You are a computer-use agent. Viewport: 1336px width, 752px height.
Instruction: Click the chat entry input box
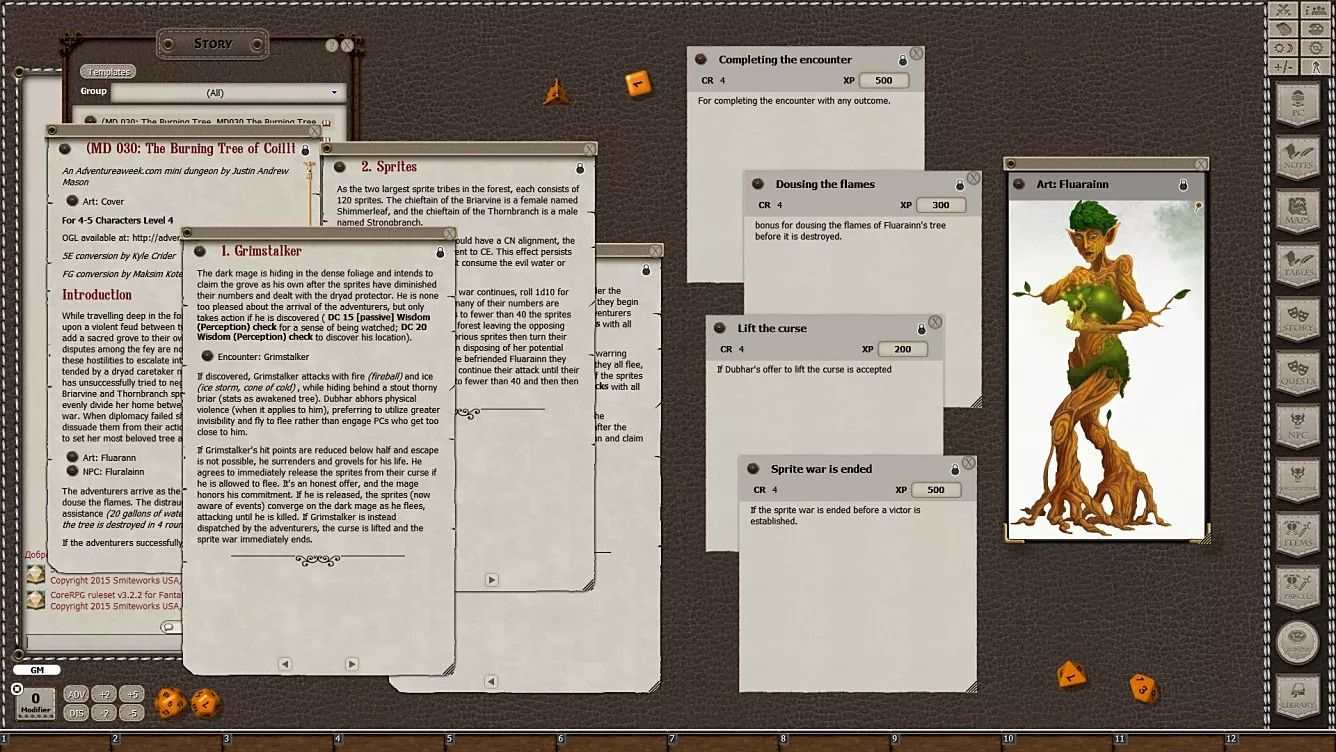click(103, 642)
